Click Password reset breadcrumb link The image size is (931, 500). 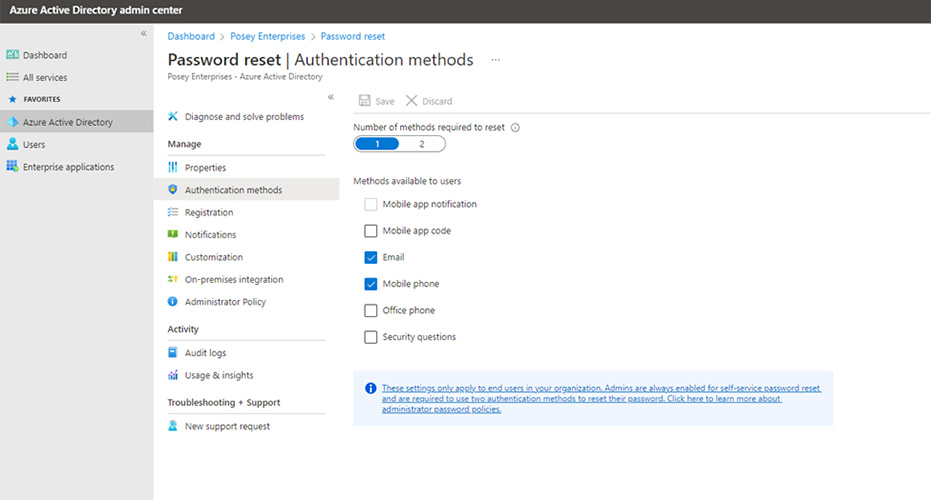coord(353,36)
